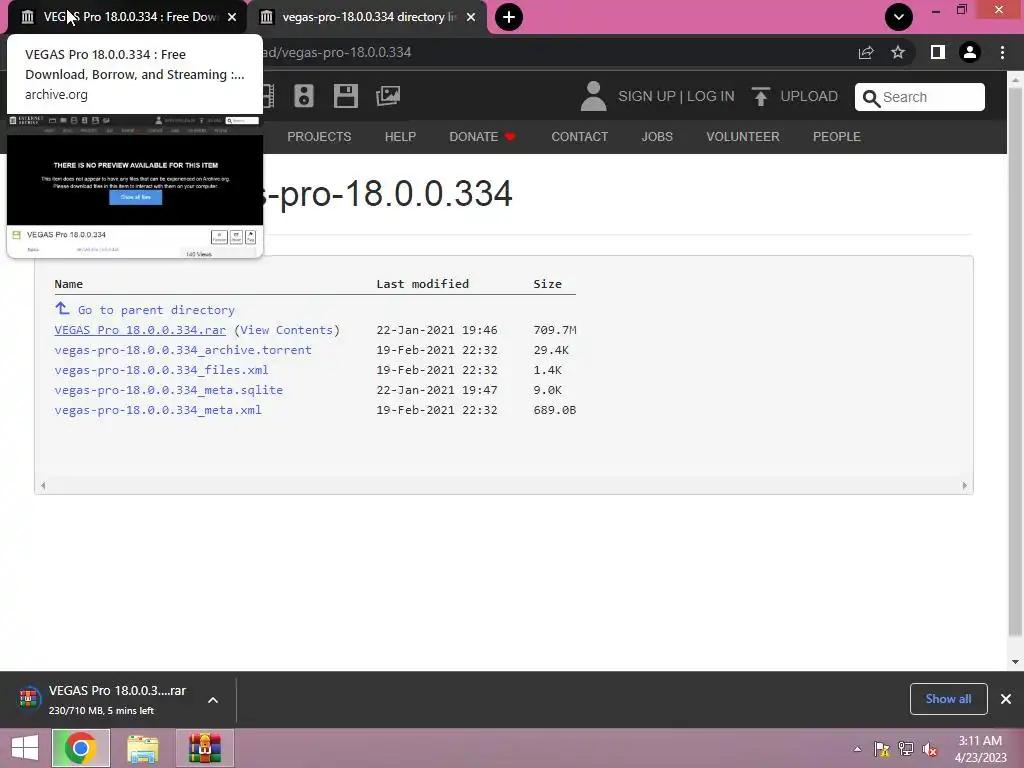Click the upload arrow icon
This screenshot has height=768, width=1024.
coord(760,97)
